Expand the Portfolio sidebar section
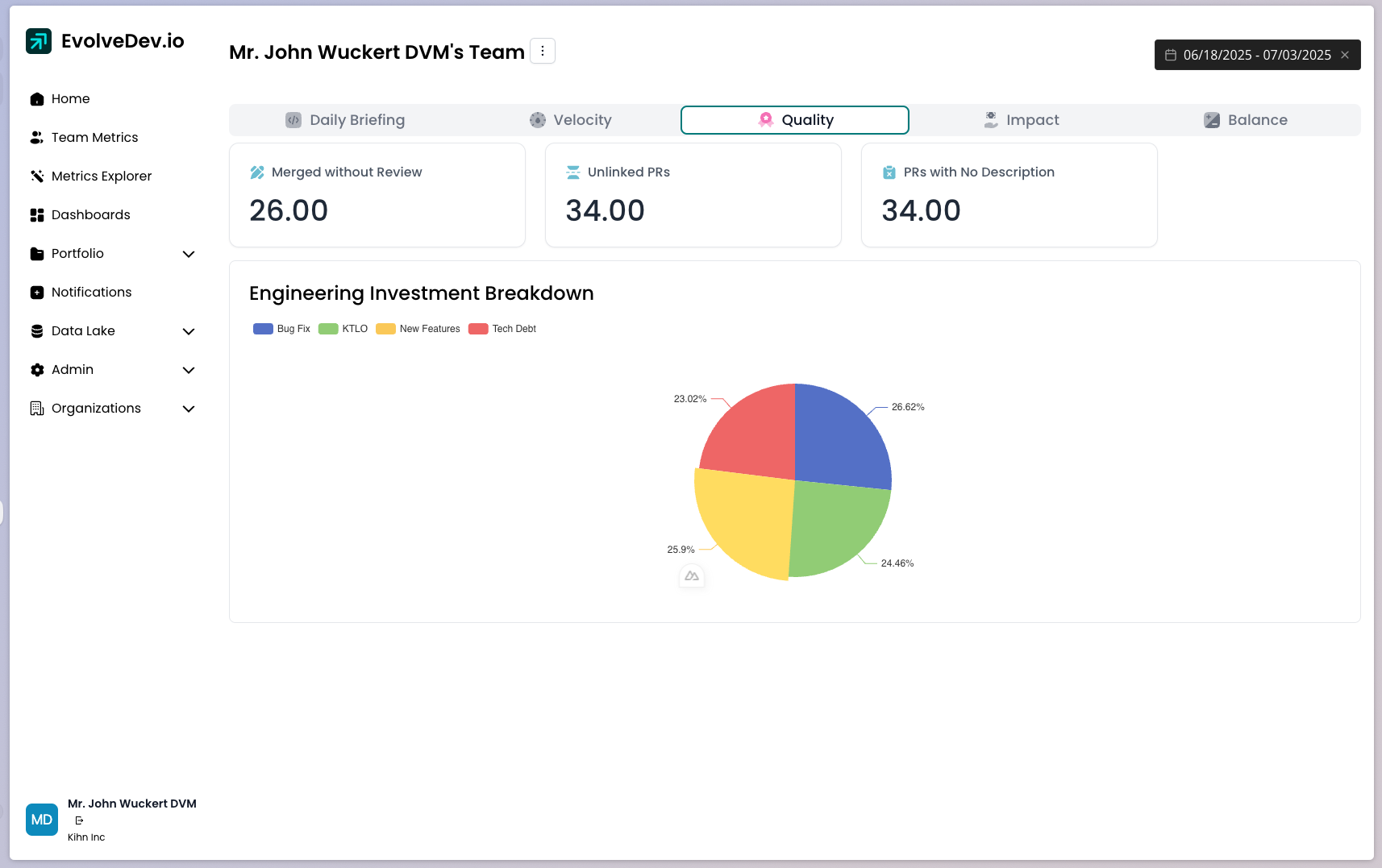This screenshot has height=868, width=1382. point(189,254)
